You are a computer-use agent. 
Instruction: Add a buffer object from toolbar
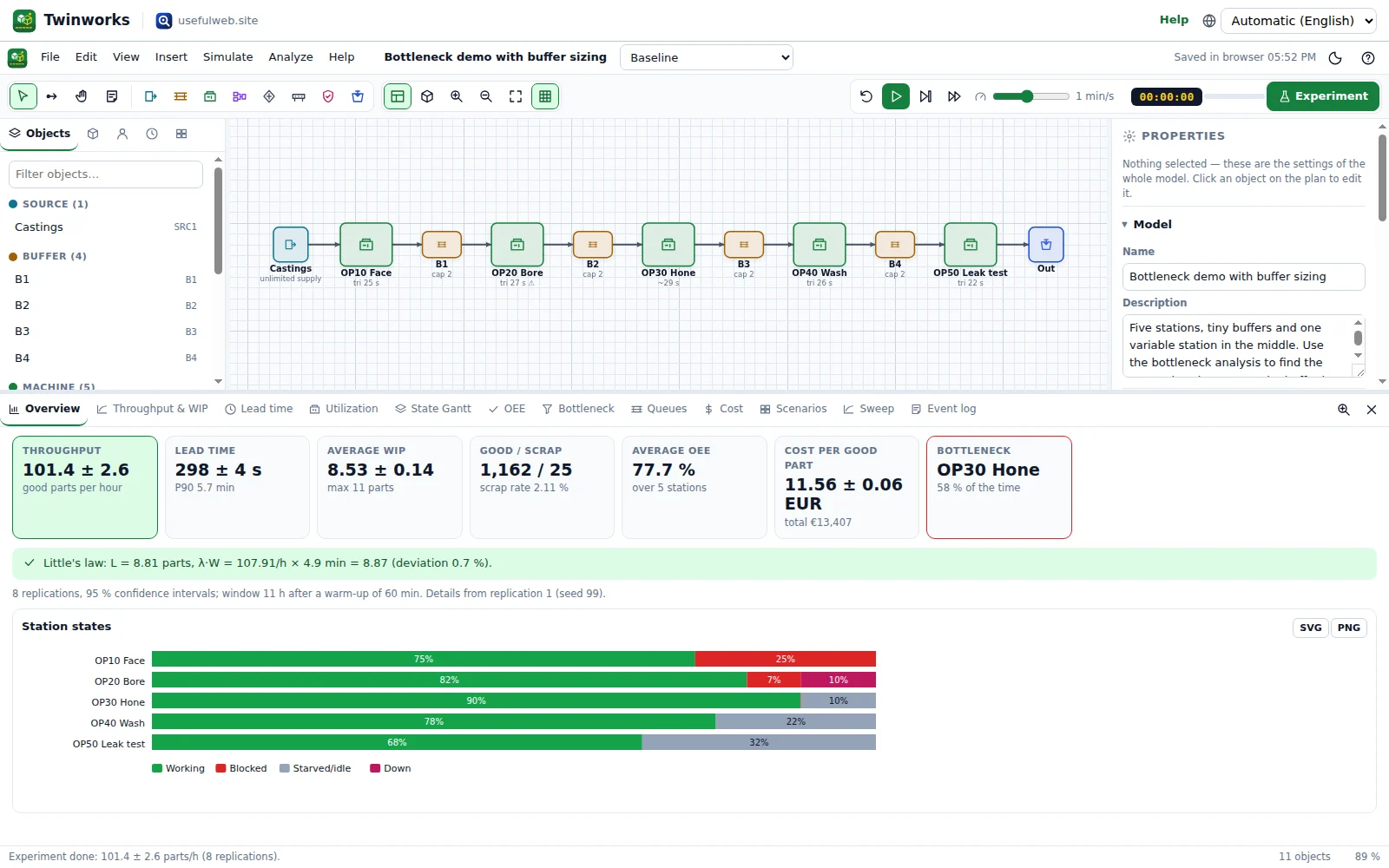(x=181, y=96)
